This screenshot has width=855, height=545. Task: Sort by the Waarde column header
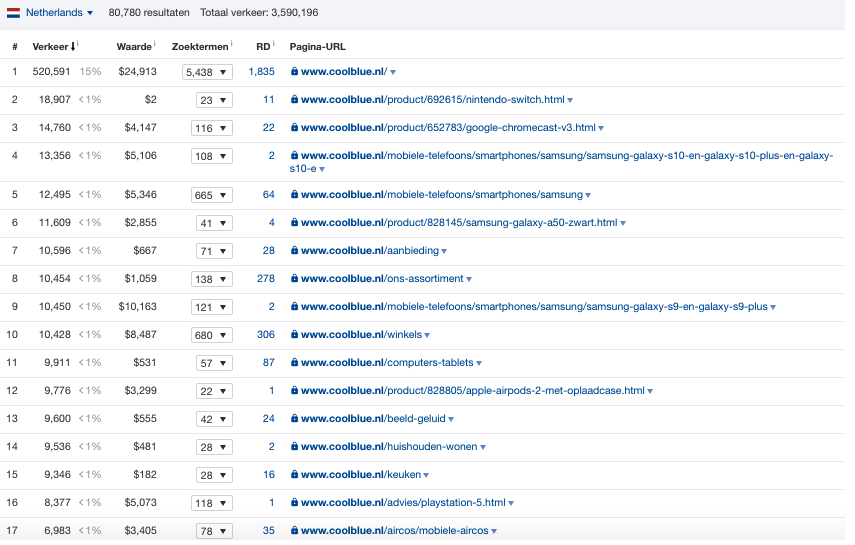point(134,47)
